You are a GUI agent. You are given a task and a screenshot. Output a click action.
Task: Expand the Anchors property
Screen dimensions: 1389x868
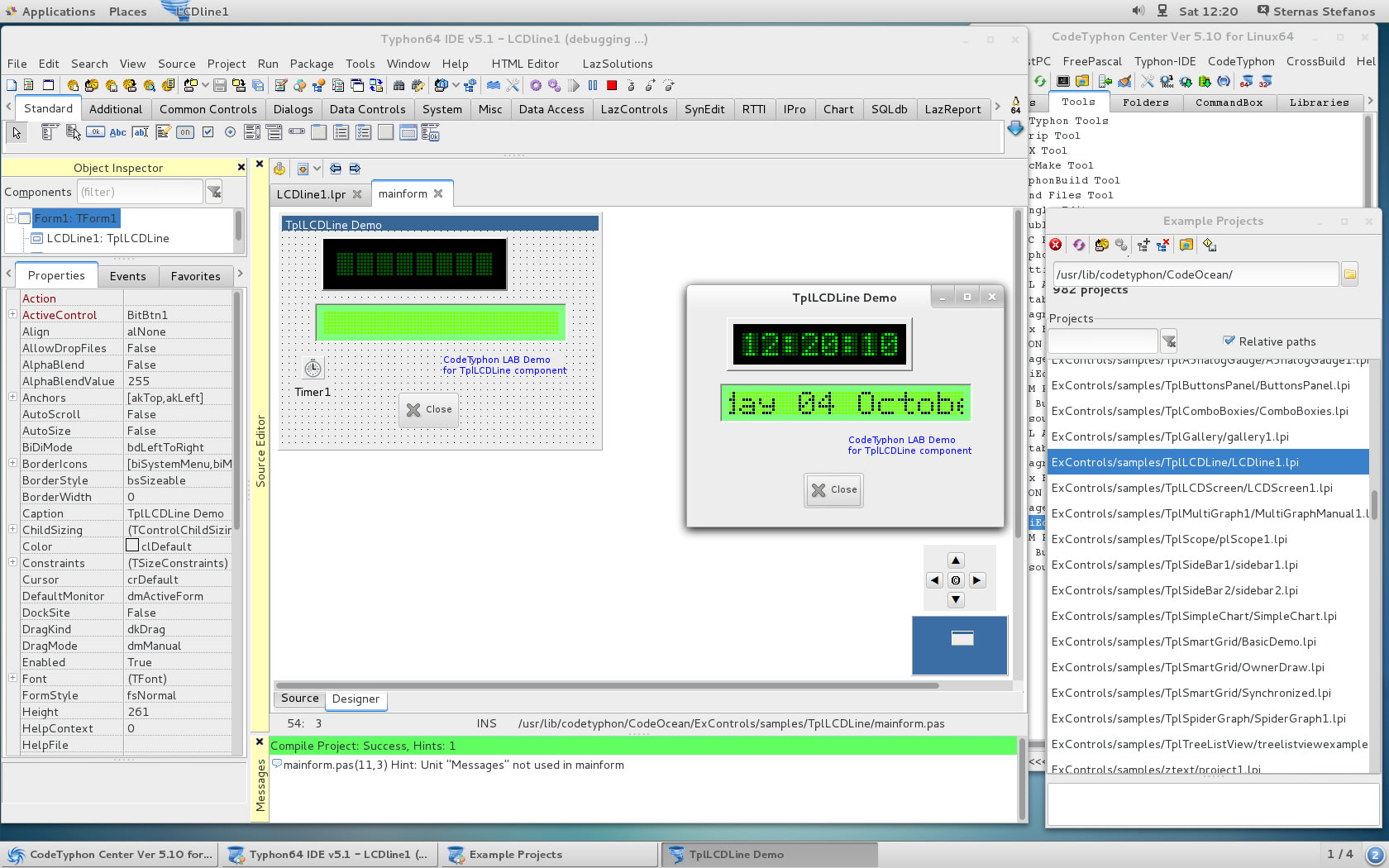pos(12,397)
